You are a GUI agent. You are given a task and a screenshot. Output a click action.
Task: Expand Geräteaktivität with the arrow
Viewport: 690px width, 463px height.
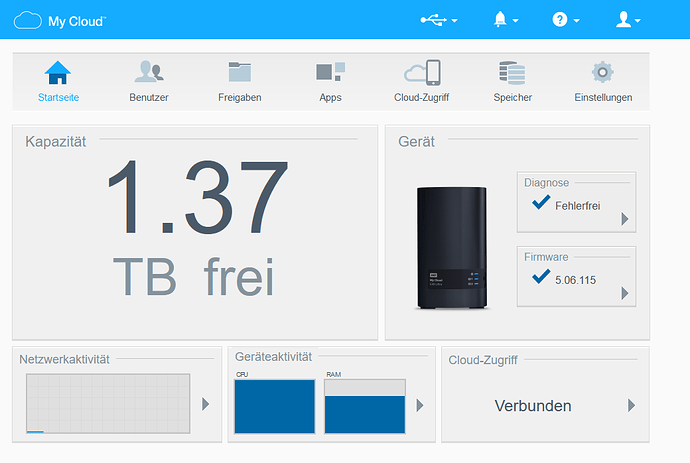pos(420,405)
